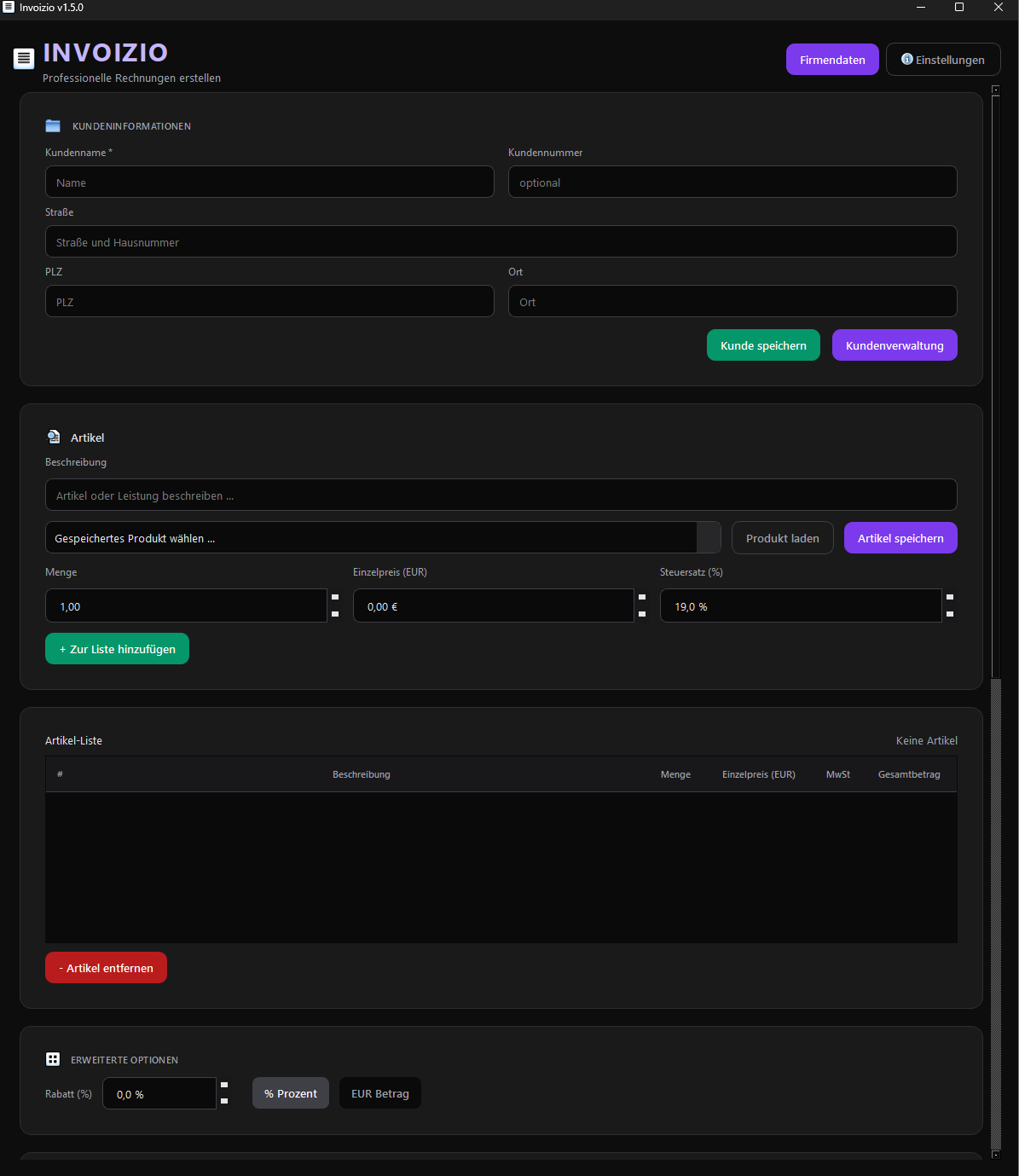
Task: Click the Invoizio title bar app icon
Action: click(x=9, y=7)
